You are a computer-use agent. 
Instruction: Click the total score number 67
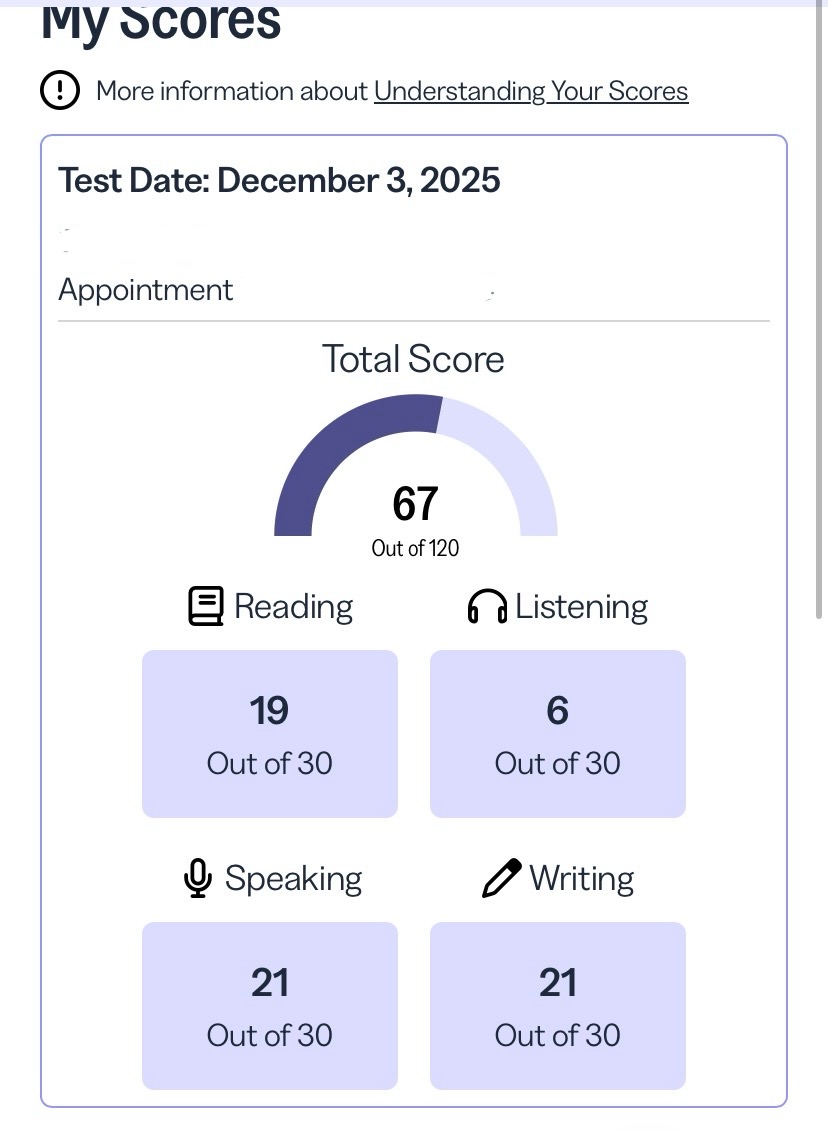pyautogui.click(x=415, y=504)
